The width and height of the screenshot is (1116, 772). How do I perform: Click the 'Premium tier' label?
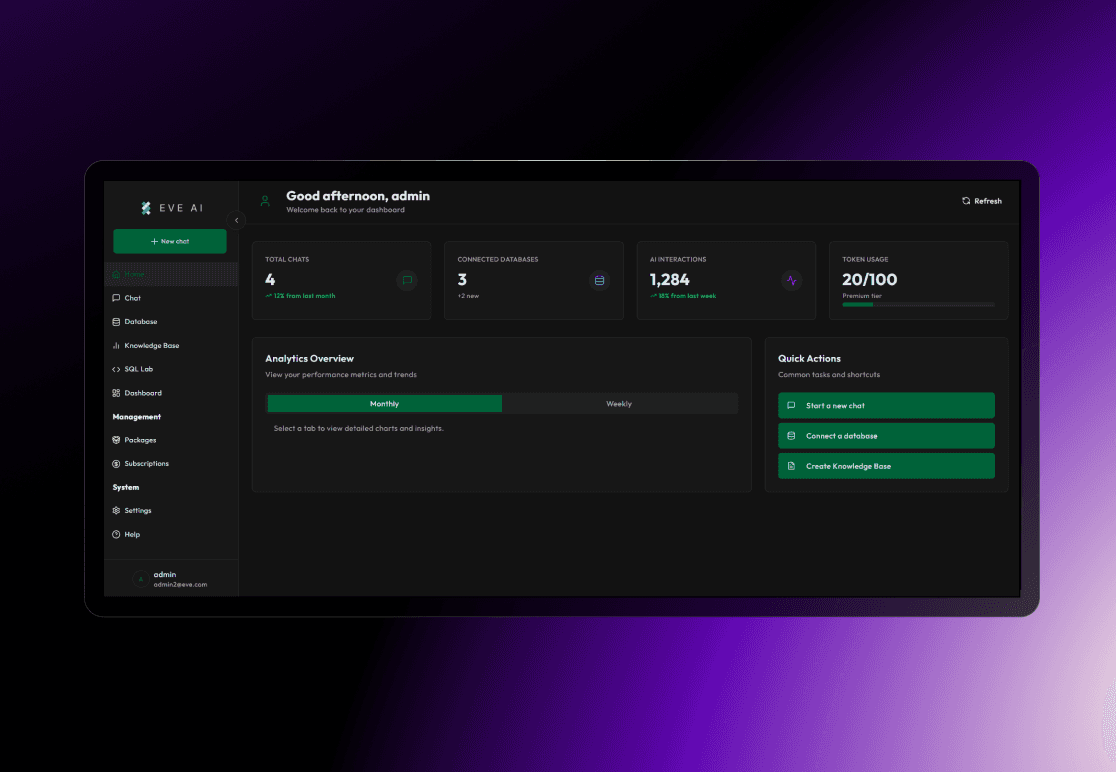[x=862, y=296]
